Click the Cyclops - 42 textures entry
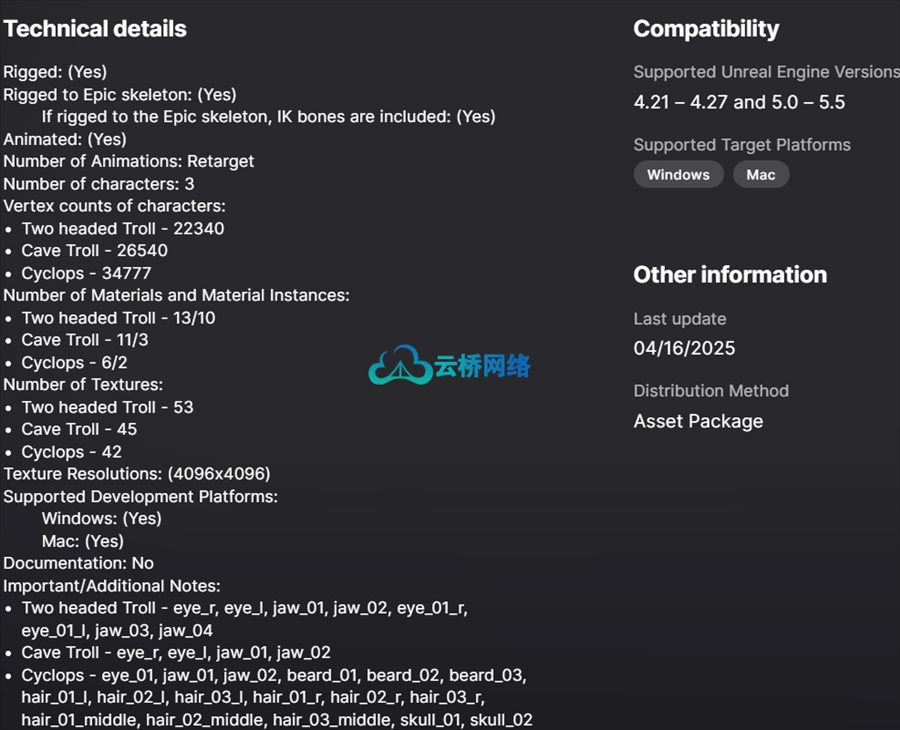 [x=72, y=452]
